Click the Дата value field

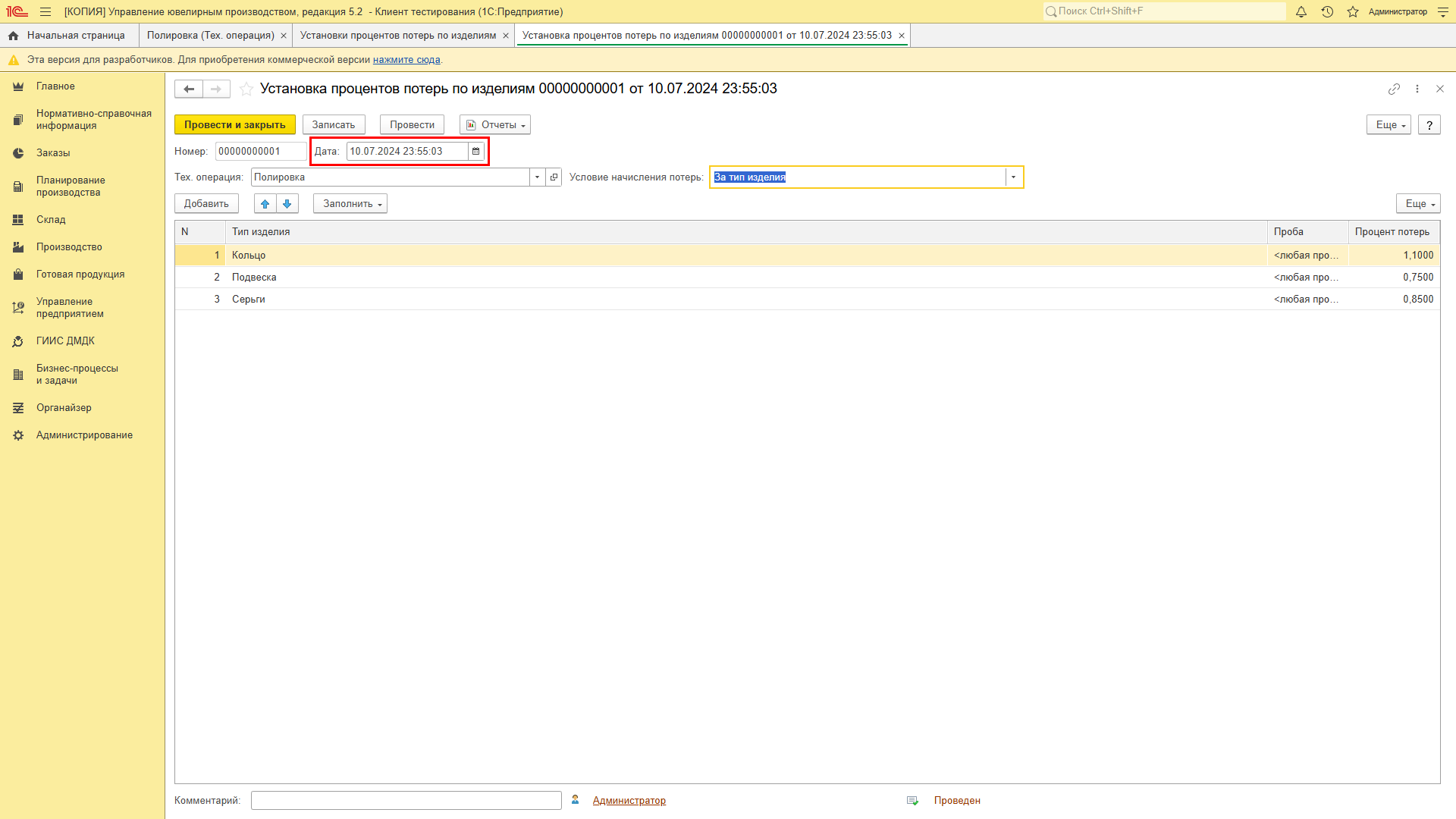coord(407,152)
